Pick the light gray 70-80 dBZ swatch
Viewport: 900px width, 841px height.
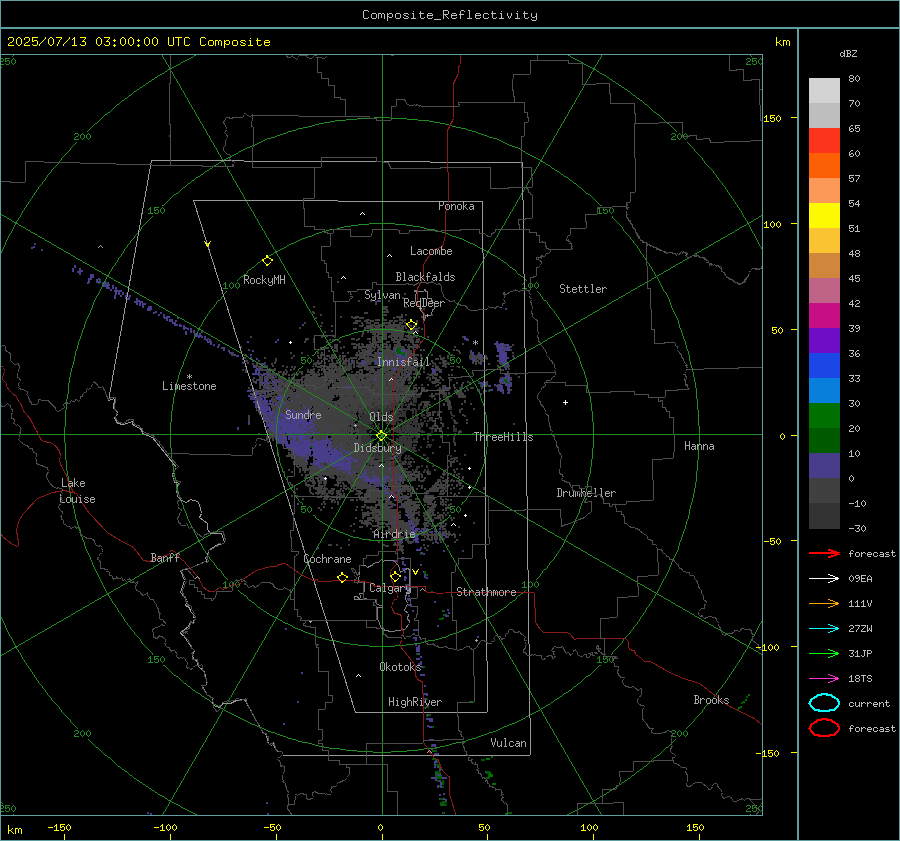coord(824,91)
